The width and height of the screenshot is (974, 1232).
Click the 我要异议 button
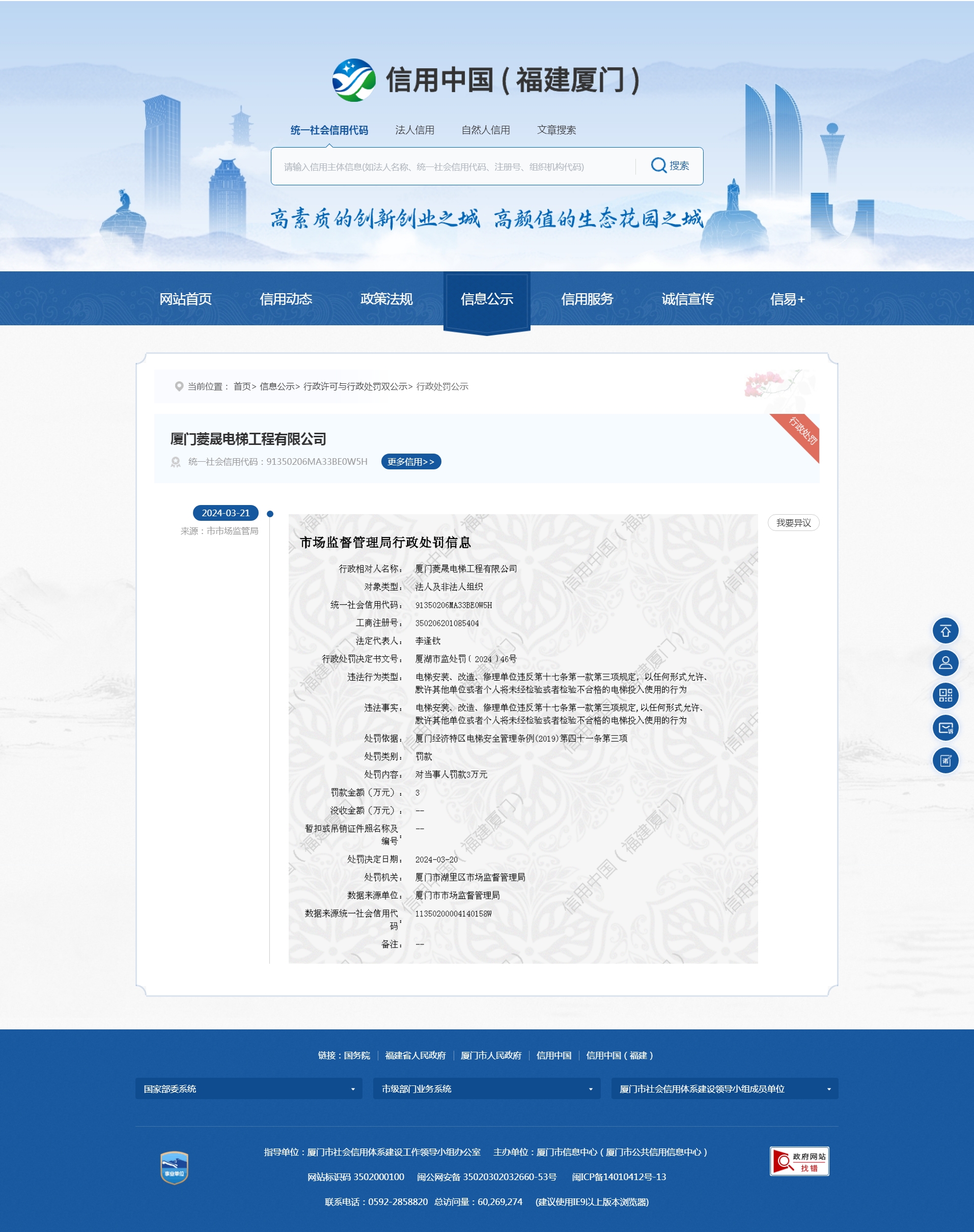[x=793, y=523]
